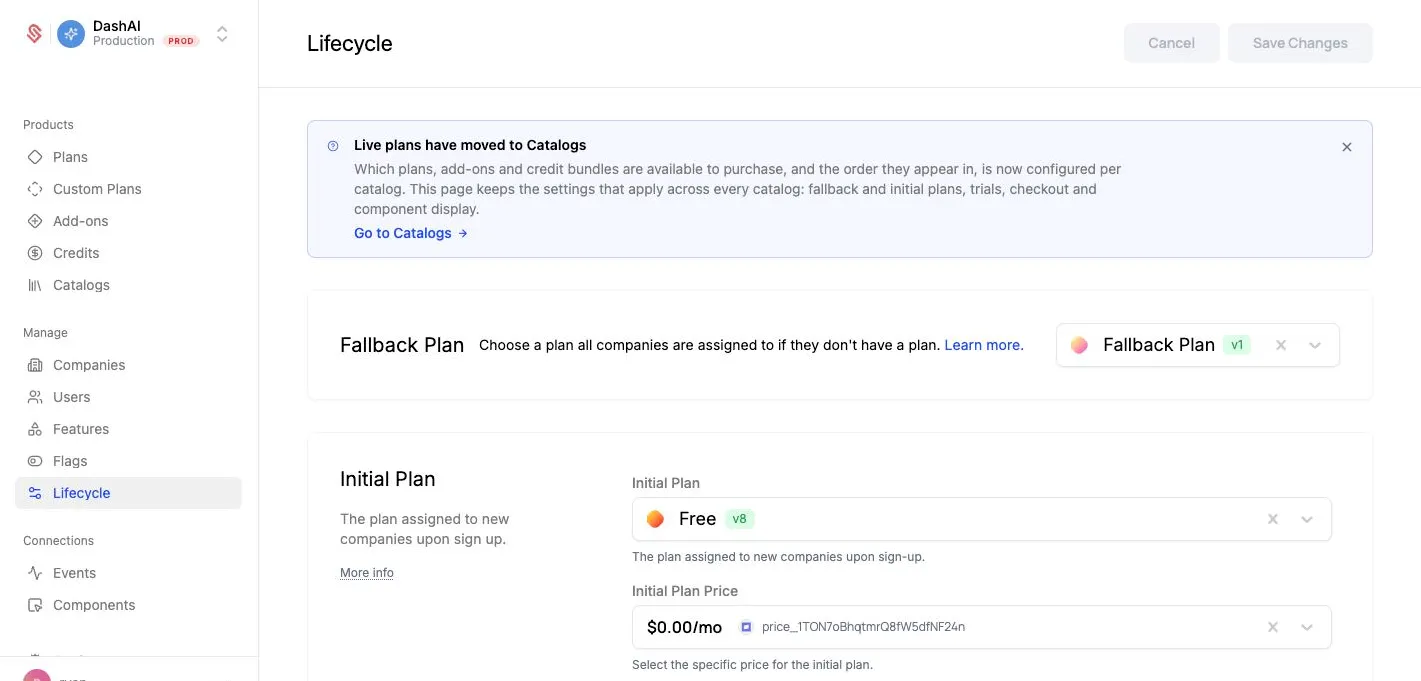1421x681 pixels.
Task: Expand the Initial Plan dropdown
Action: pyautogui.click(x=1307, y=519)
